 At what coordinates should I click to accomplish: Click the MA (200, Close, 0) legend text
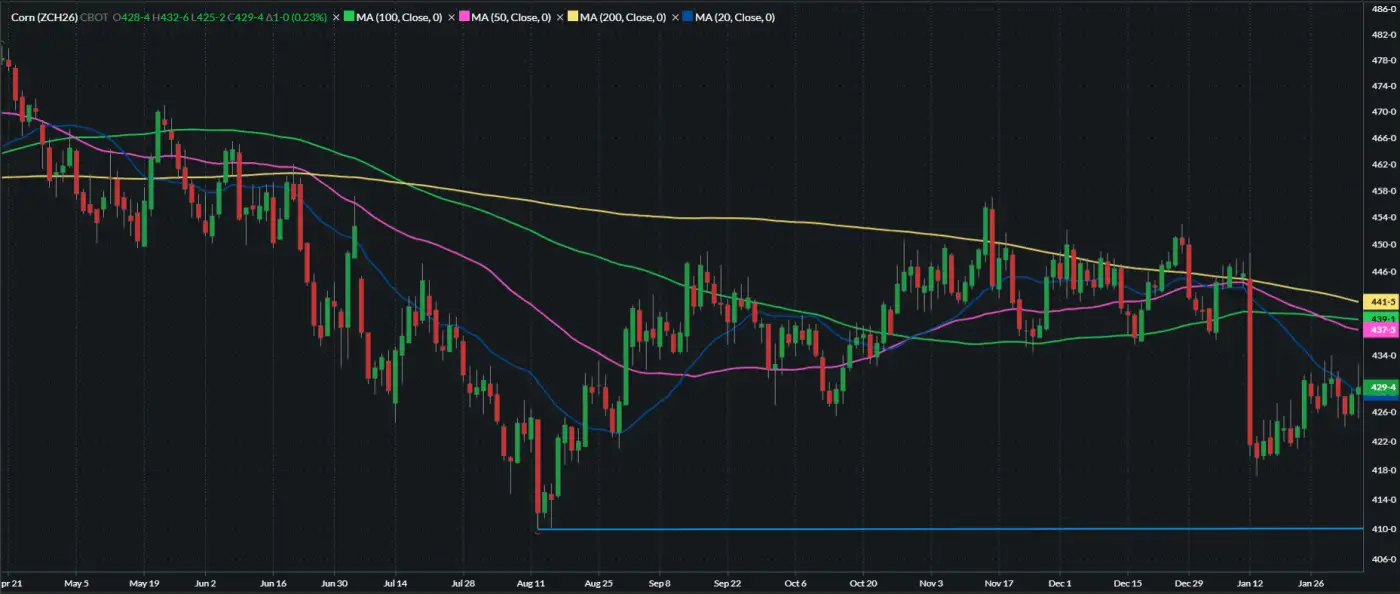pos(624,17)
